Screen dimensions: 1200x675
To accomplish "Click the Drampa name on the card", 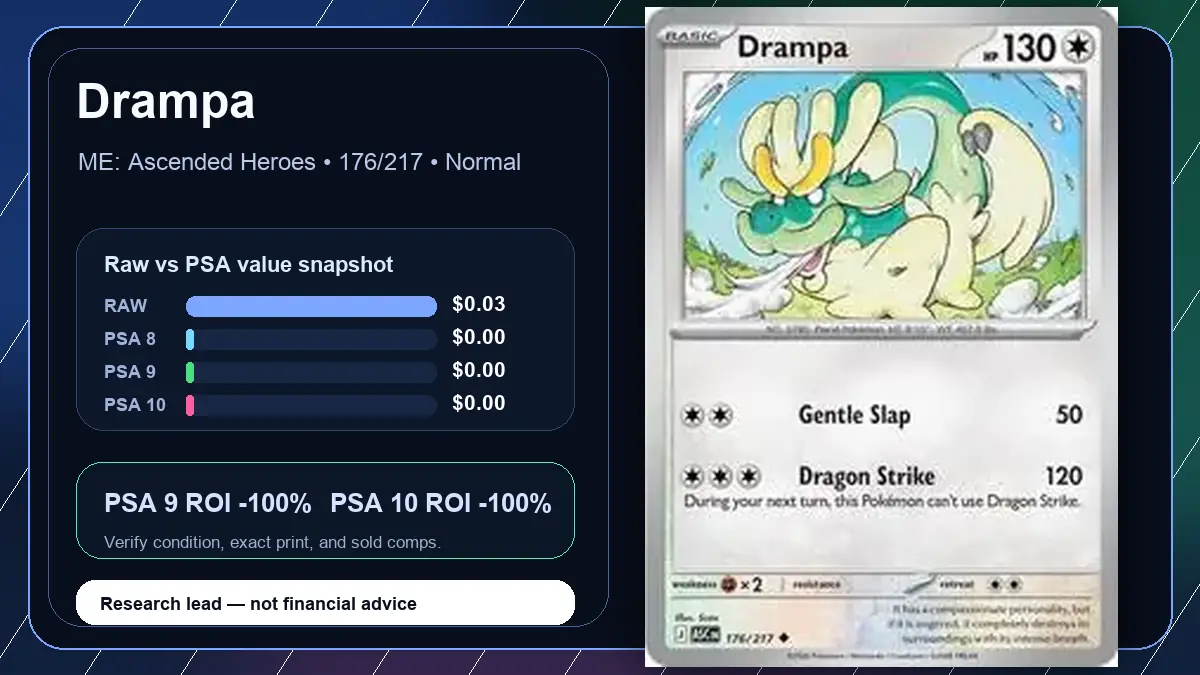I will 792,47.
